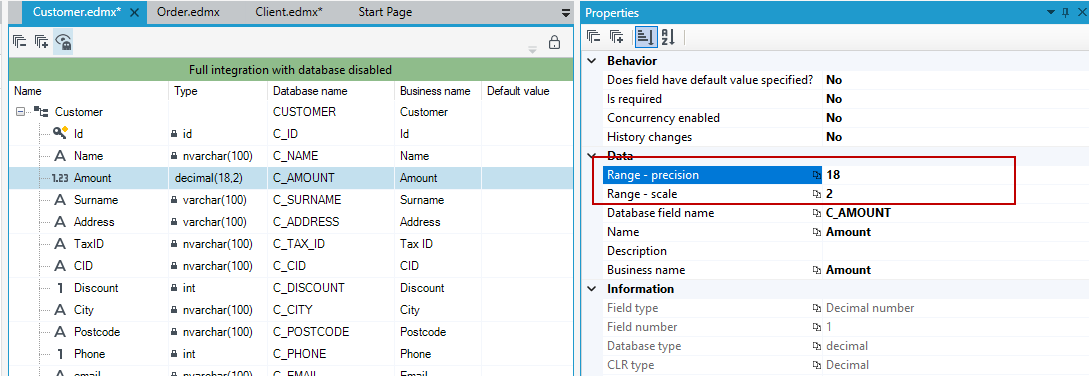
Task: Click the padlock icon in the editor toolbar
Action: coord(554,43)
